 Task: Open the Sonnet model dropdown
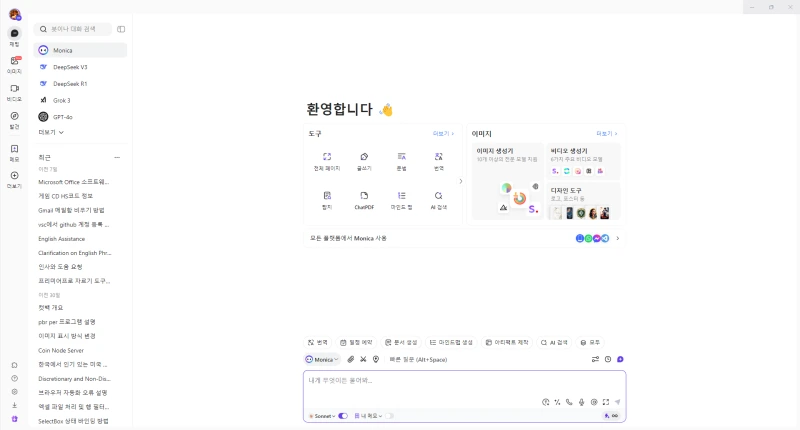tap(322, 416)
